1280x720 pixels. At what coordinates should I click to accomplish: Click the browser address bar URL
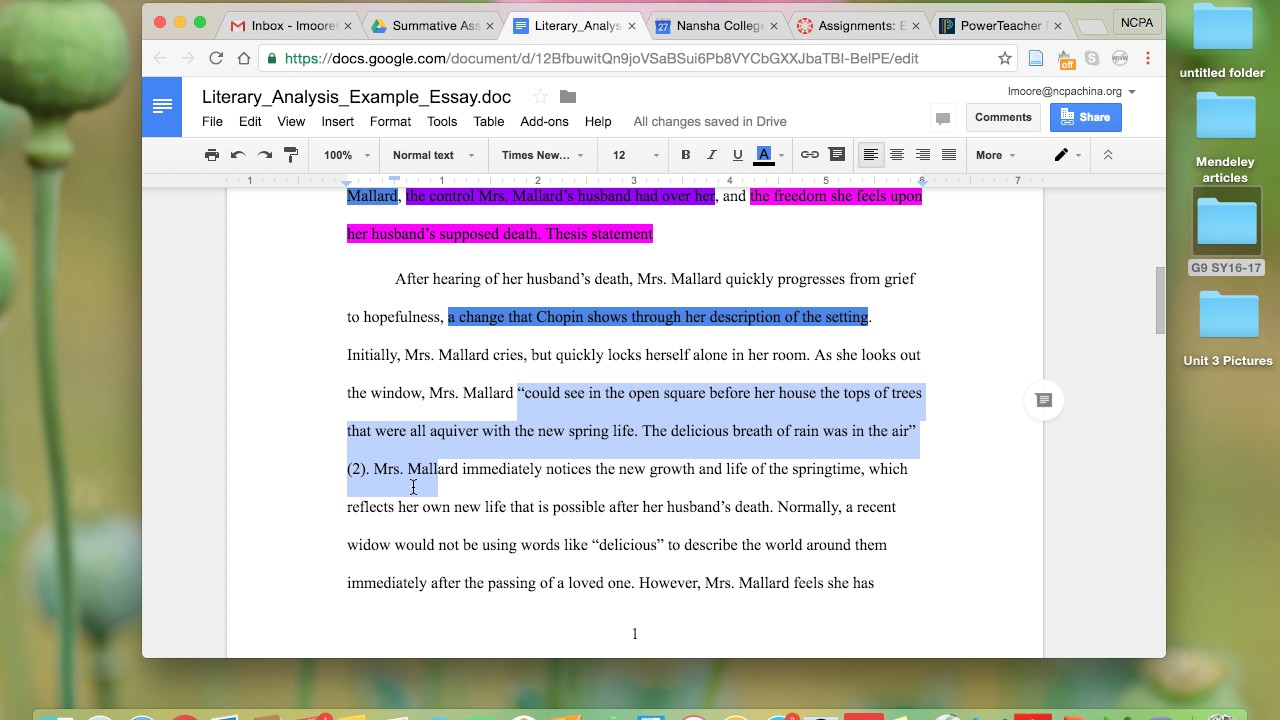[601, 58]
